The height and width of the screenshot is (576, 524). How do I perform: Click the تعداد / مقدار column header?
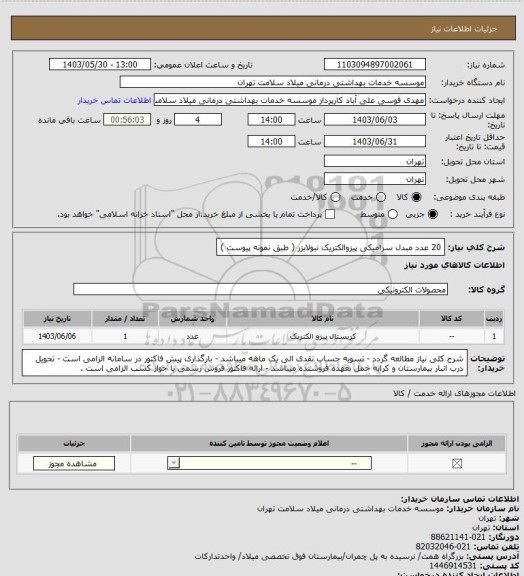[x=125, y=318]
